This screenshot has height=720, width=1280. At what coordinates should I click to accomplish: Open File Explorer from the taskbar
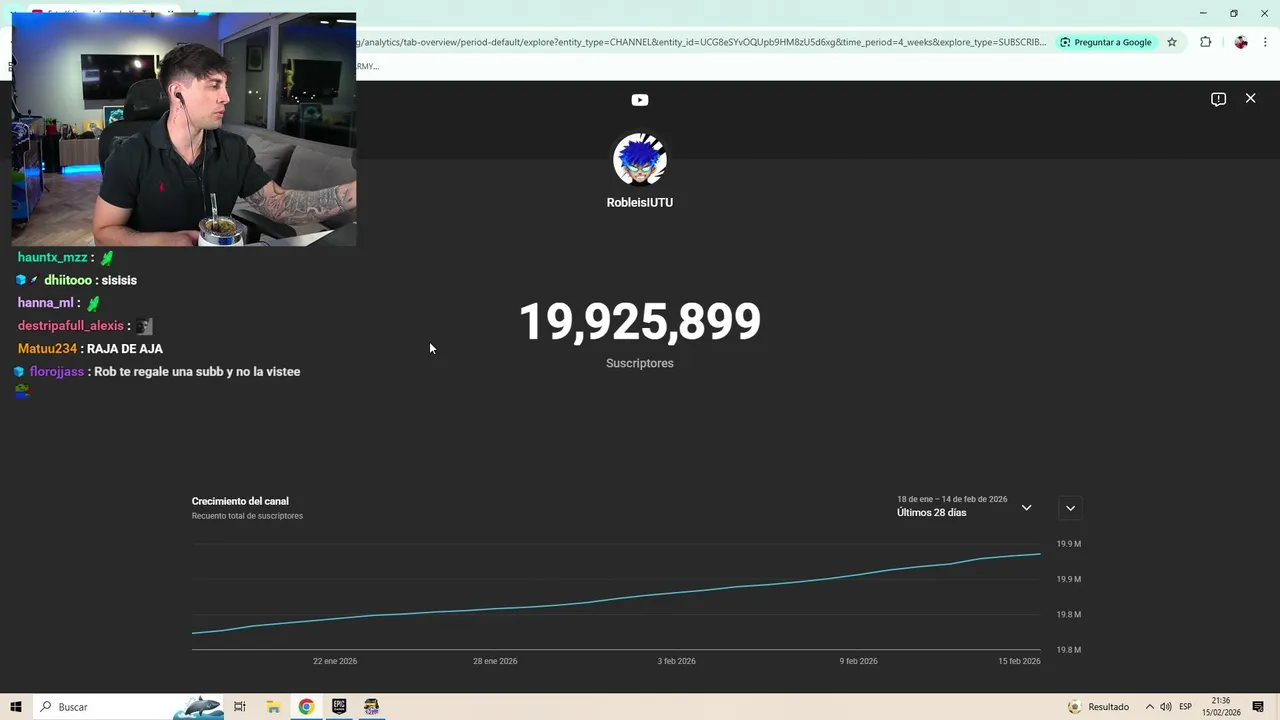point(273,707)
